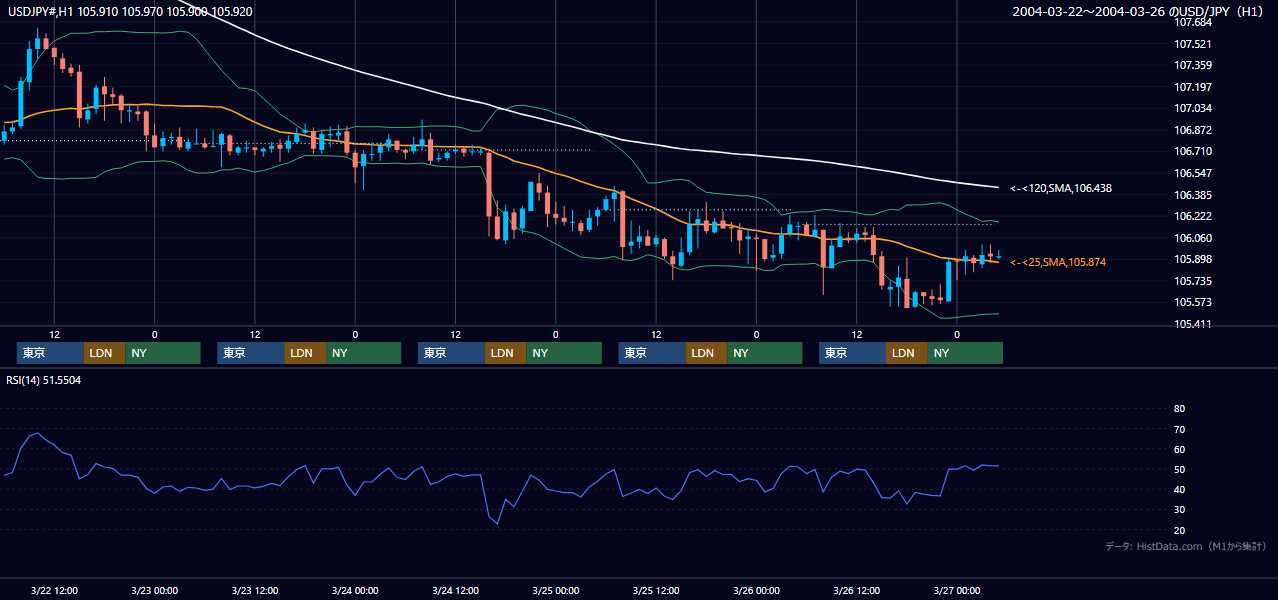Click the 105.735 price axis value
This screenshot has width=1278, height=600.
tap(1192, 281)
